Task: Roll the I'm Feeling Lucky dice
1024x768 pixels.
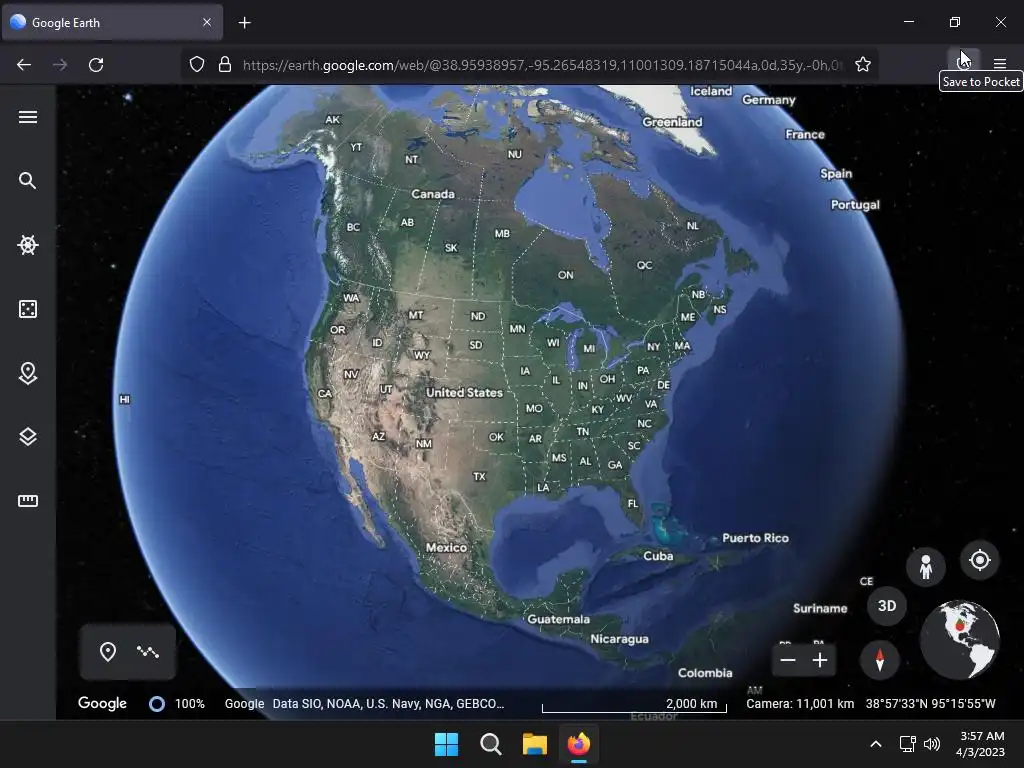Action: [27, 309]
